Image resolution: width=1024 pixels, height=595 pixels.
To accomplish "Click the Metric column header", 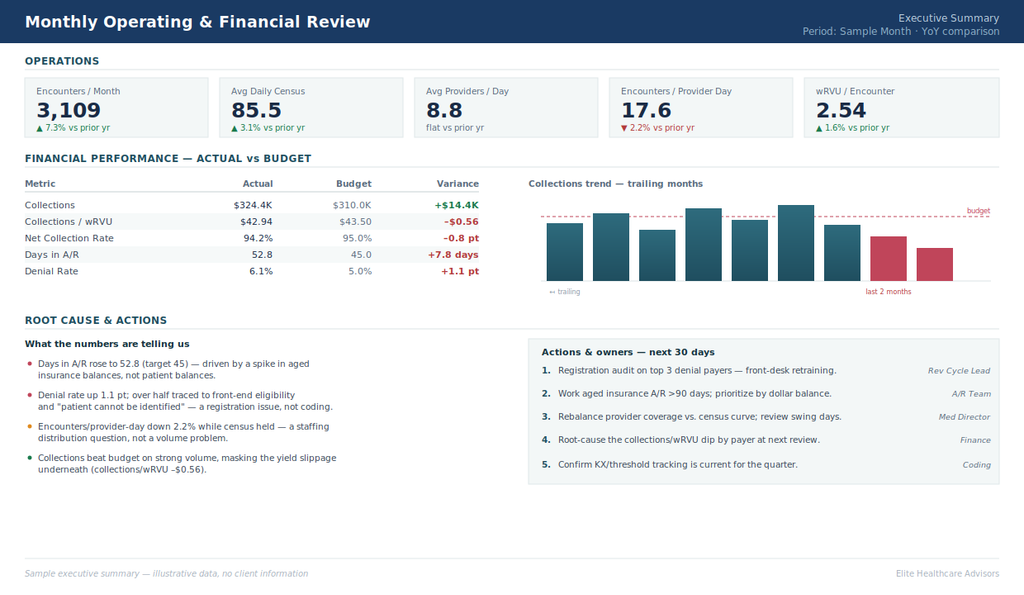I will 40,184.
